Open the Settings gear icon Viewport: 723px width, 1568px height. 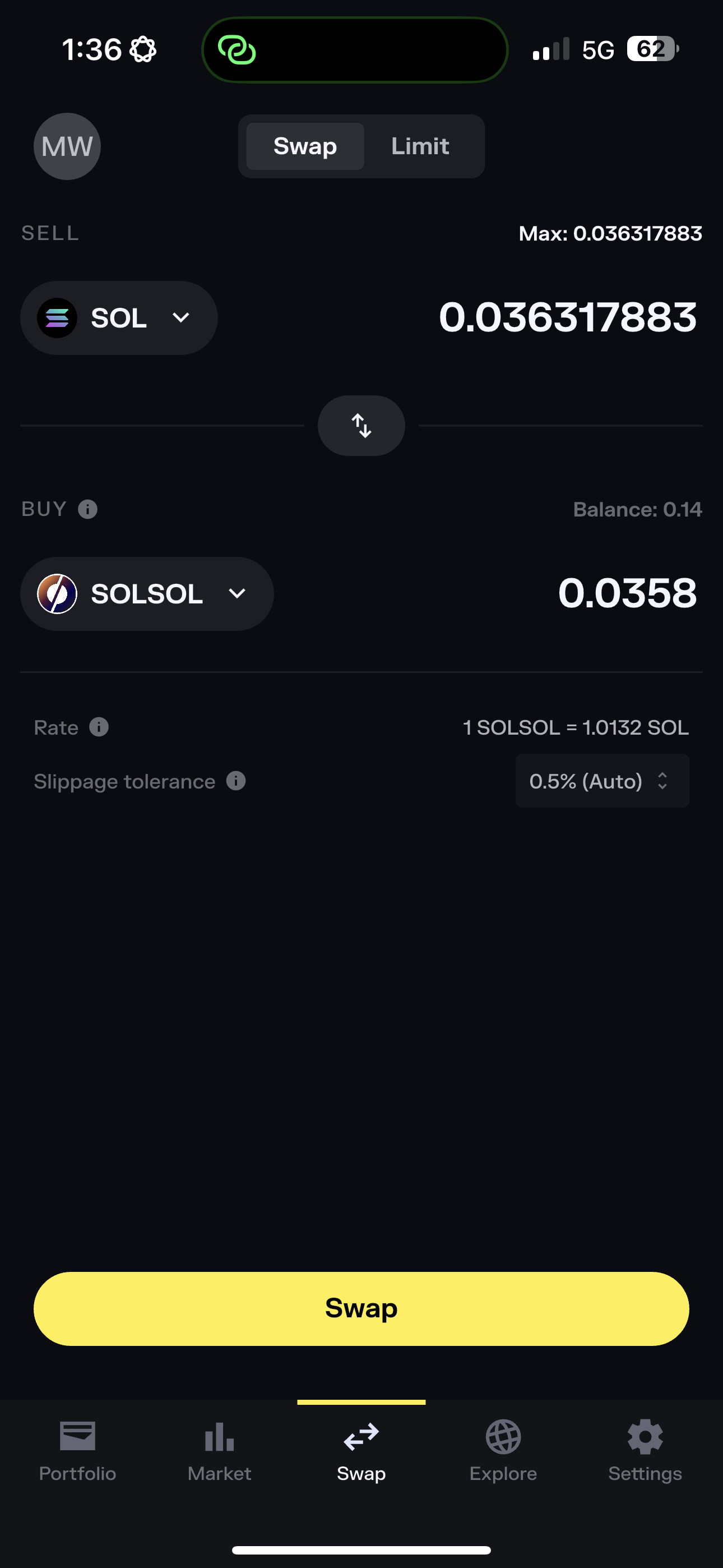click(x=645, y=1437)
